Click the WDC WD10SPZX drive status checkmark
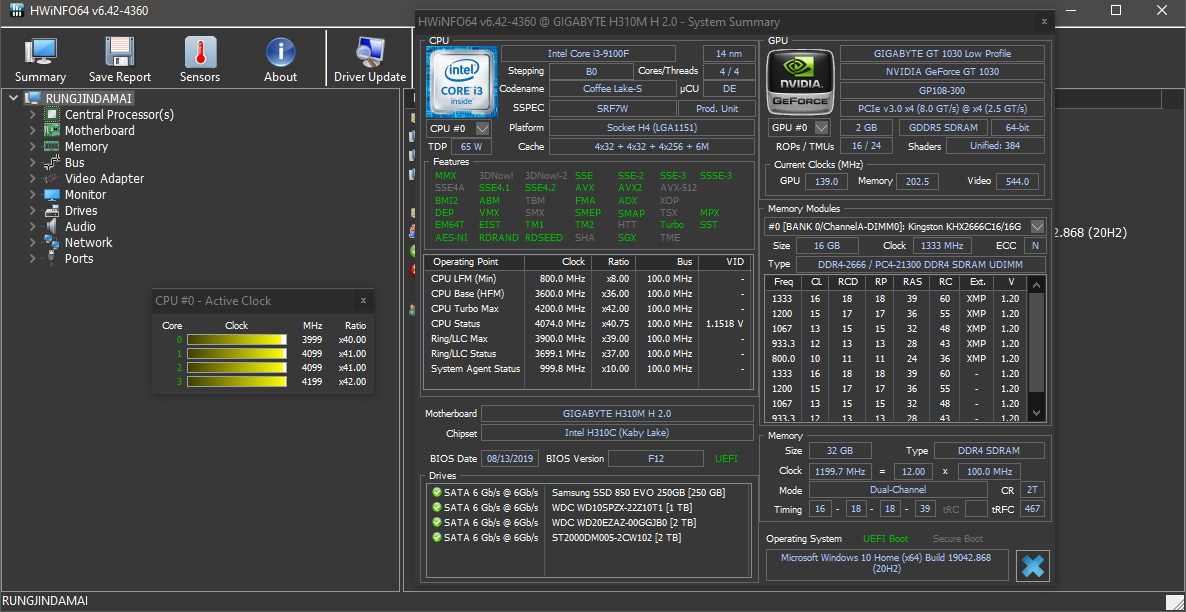The height and width of the screenshot is (612, 1186). (436, 507)
